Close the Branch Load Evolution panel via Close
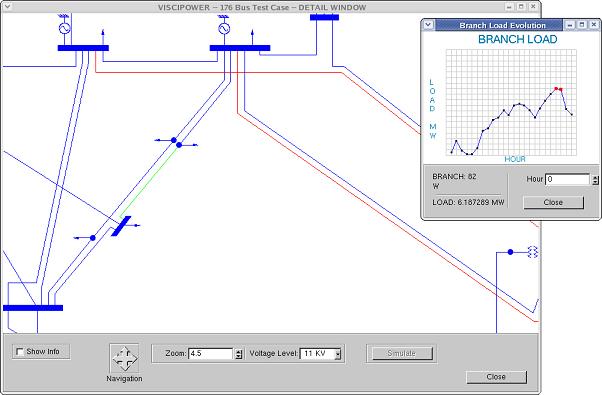This screenshot has height=395, width=602. coord(553,202)
